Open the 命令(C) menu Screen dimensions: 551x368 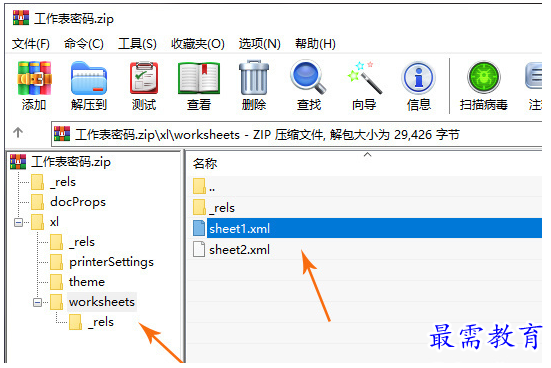[84, 44]
